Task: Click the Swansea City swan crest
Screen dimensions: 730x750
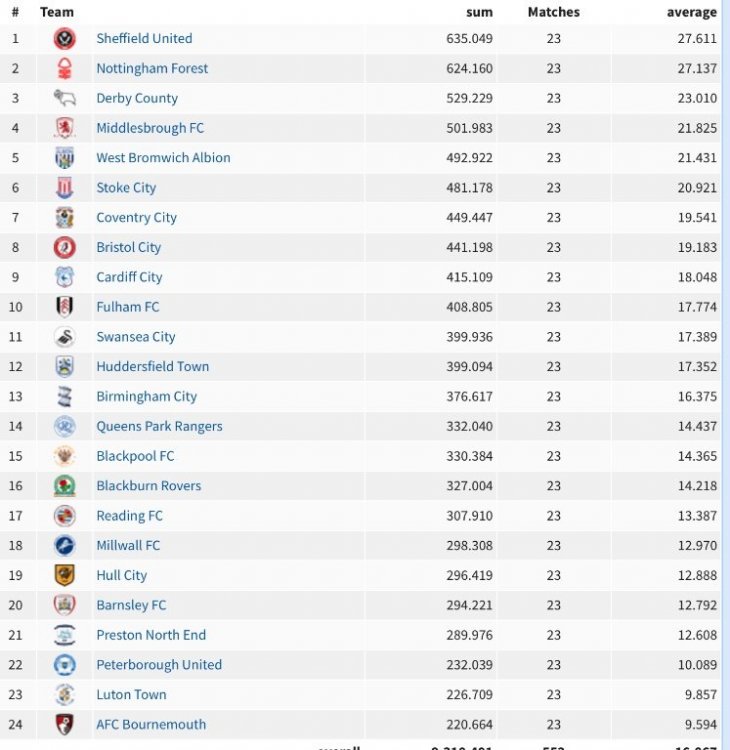Action: point(64,337)
